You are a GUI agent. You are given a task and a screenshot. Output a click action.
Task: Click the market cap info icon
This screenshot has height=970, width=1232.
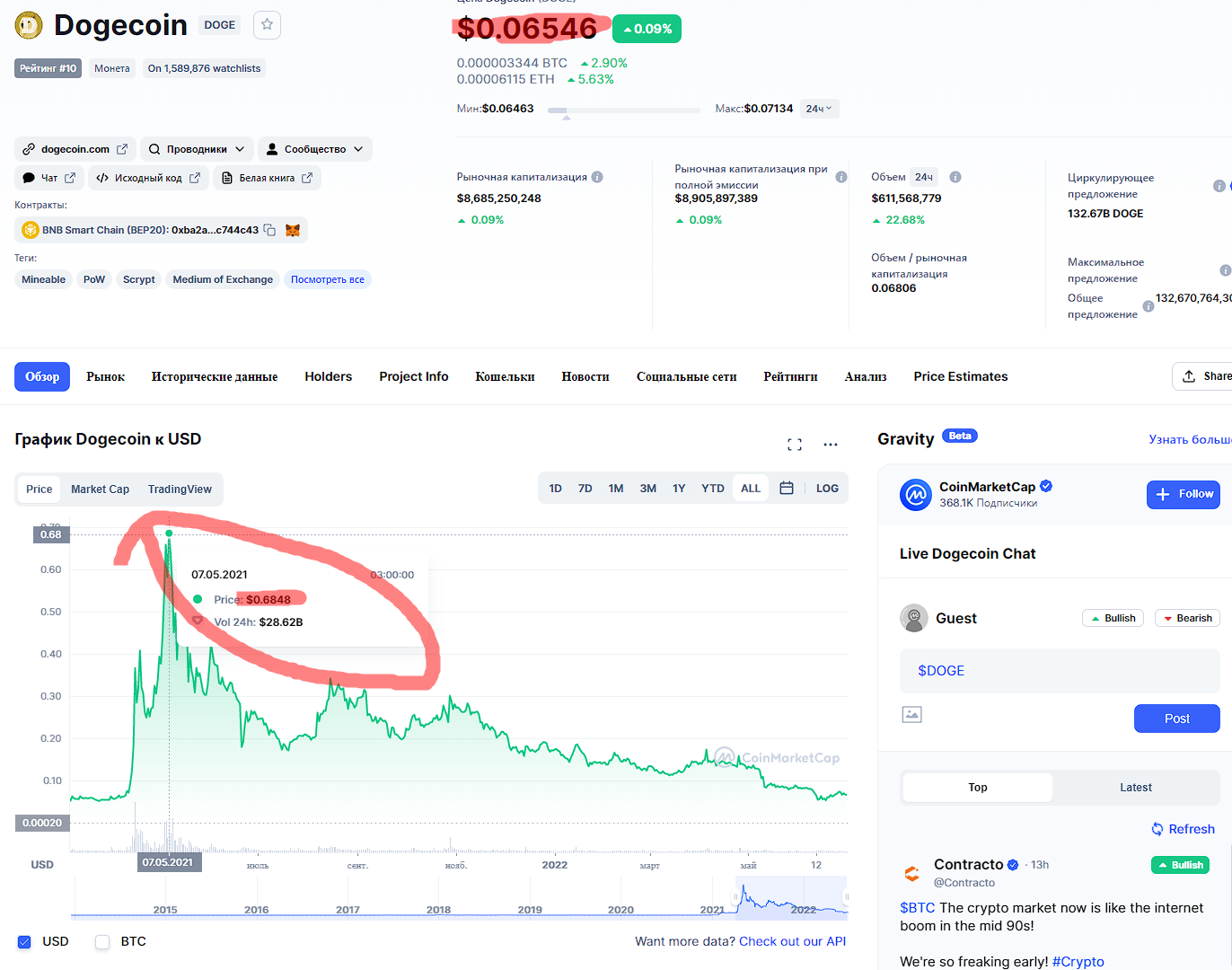(597, 177)
